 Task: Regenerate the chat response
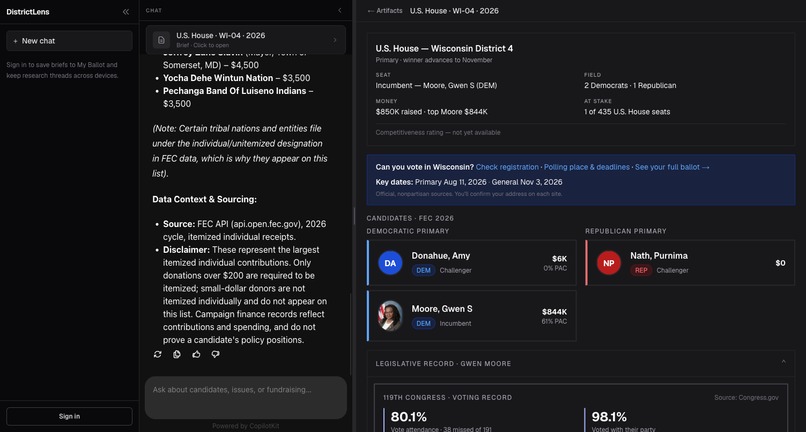(x=157, y=354)
